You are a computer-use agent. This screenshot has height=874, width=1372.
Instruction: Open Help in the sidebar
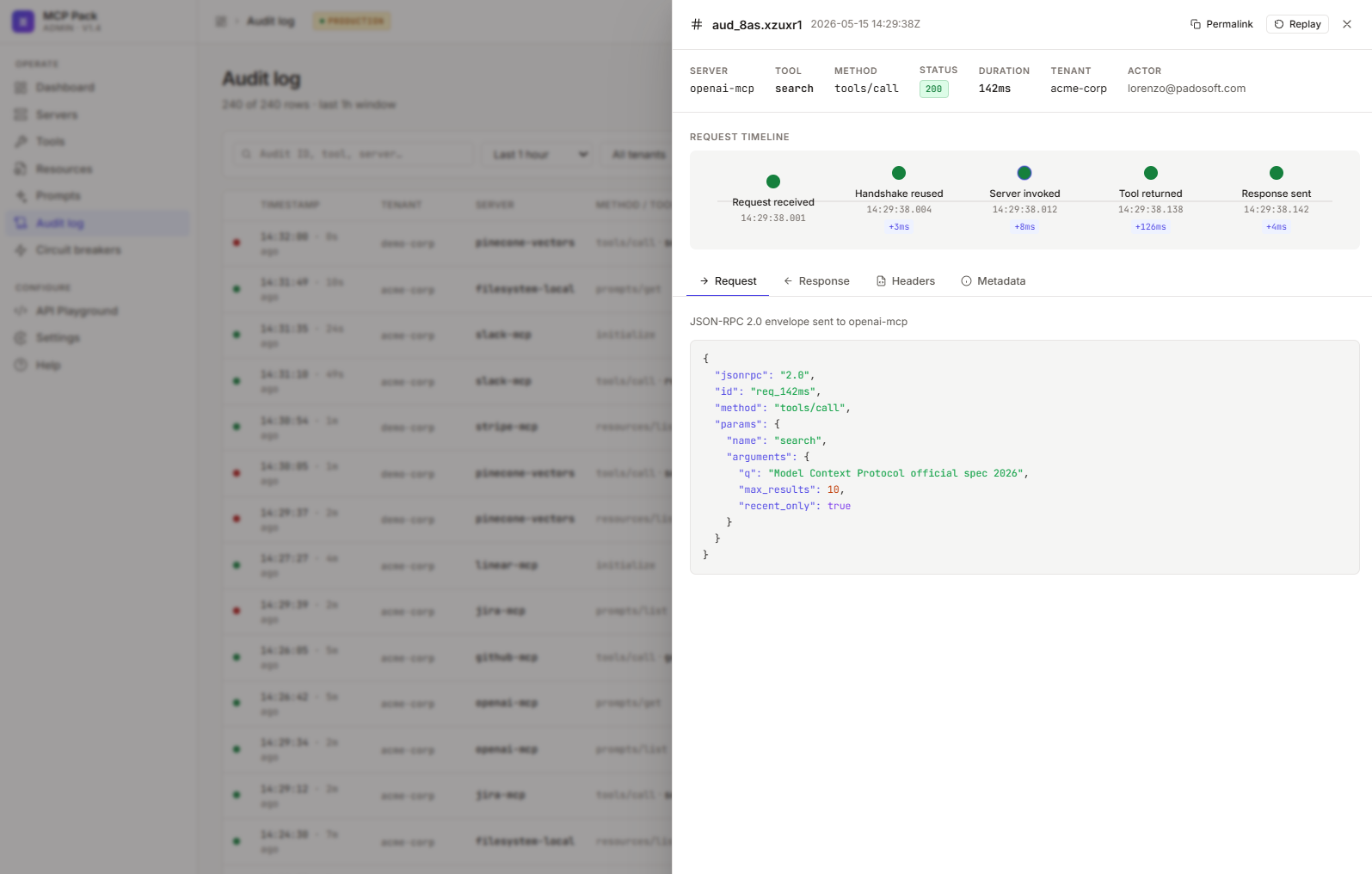(x=97, y=365)
